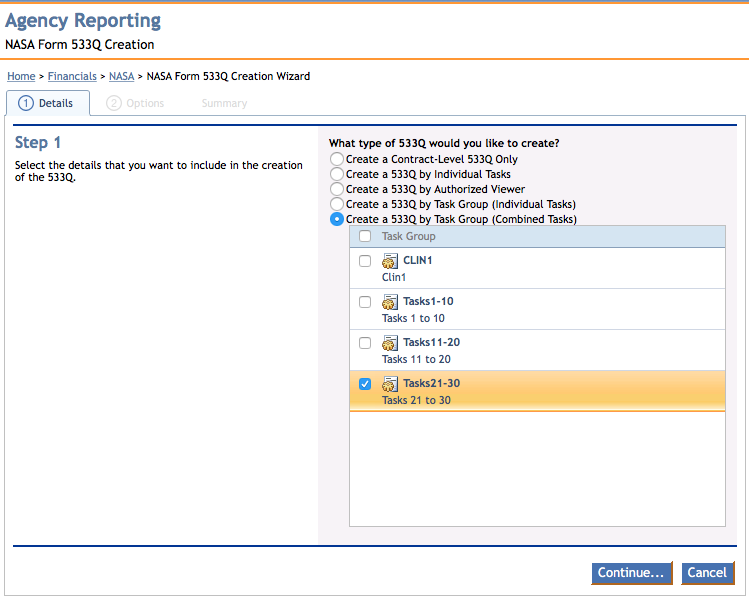Switch to the Options tab
749x599 pixels.
[136, 103]
